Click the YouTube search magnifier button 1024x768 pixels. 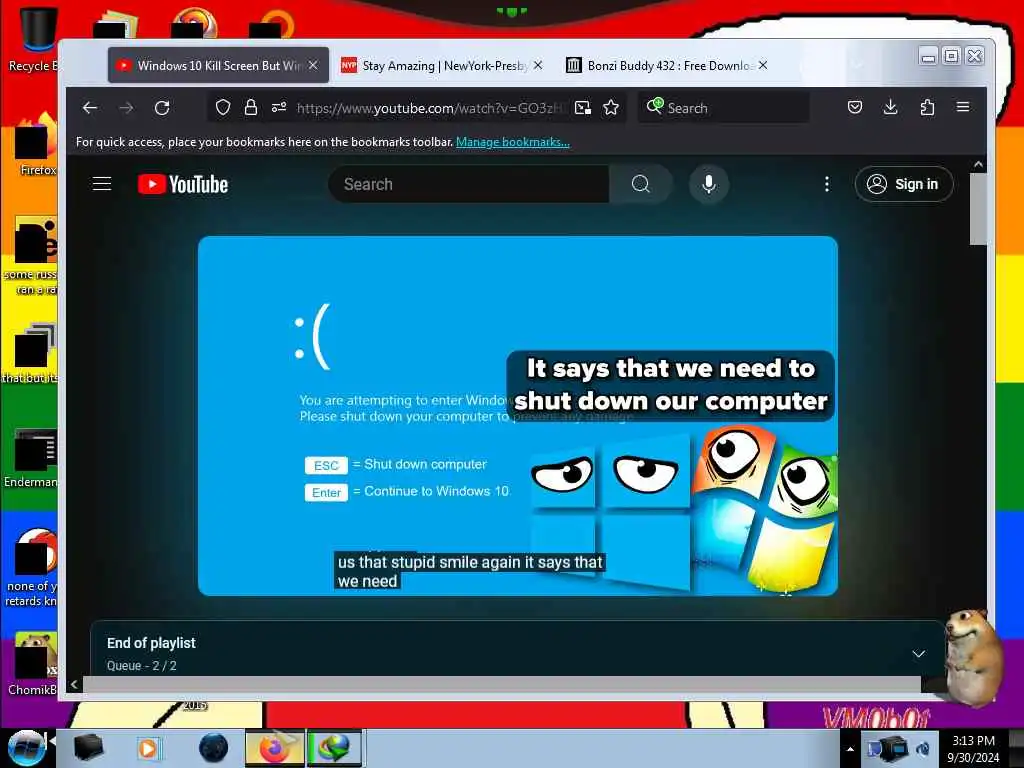(641, 184)
